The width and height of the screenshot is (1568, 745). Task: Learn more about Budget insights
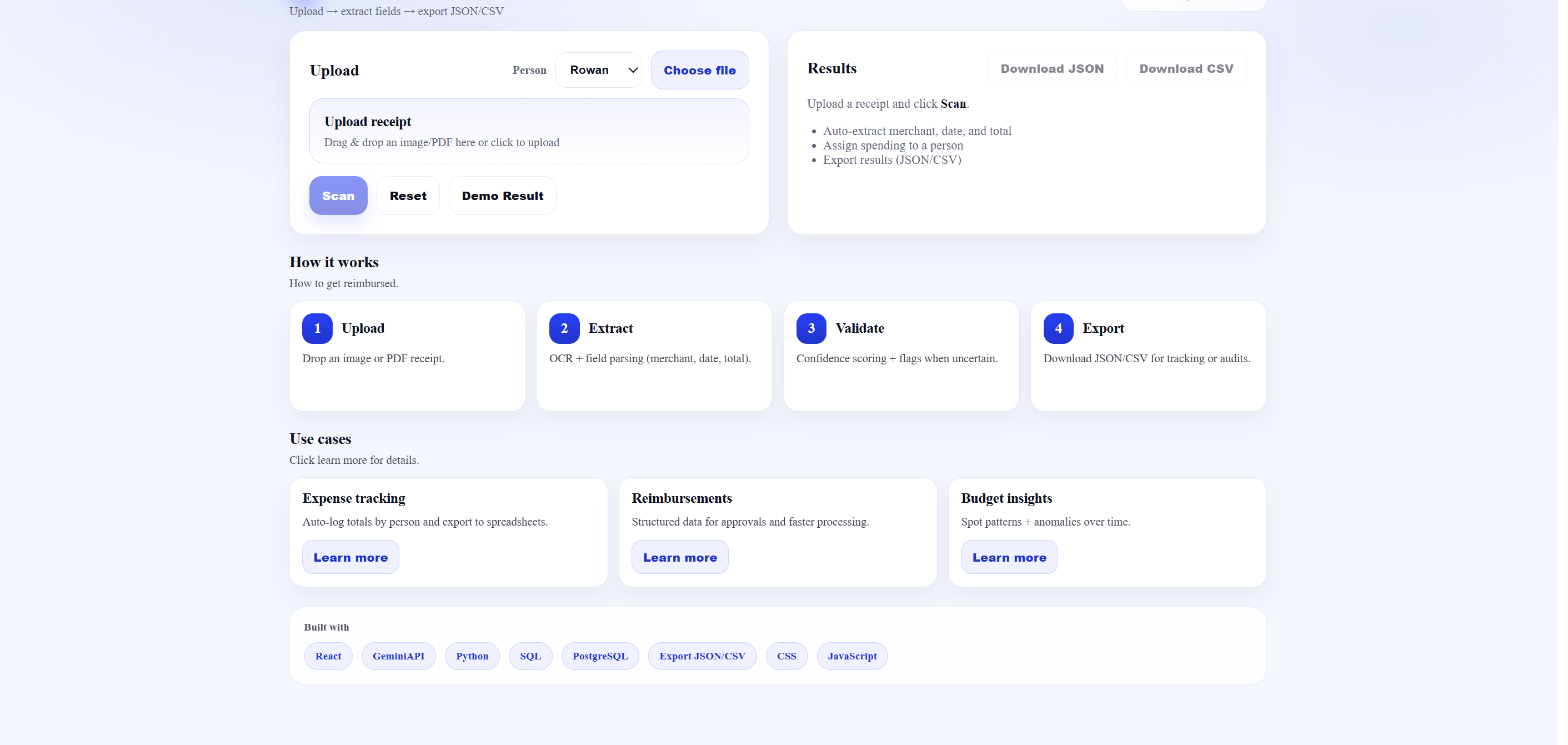click(x=1009, y=558)
